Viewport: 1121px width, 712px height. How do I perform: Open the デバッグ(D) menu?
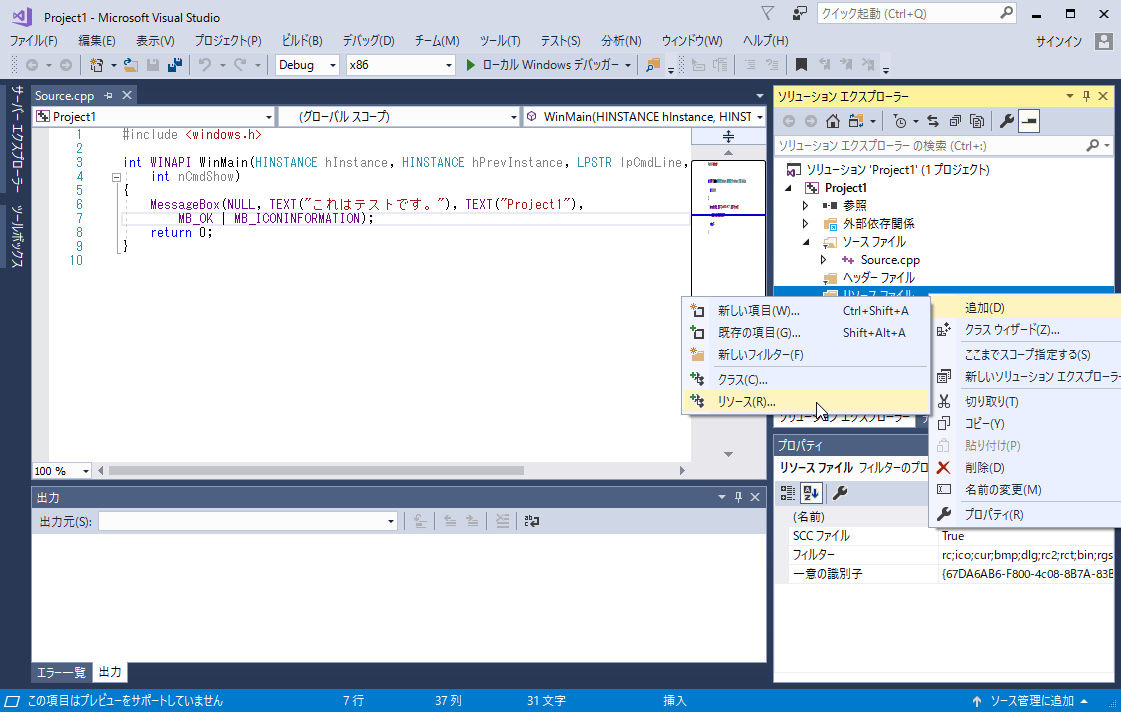pos(368,41)
